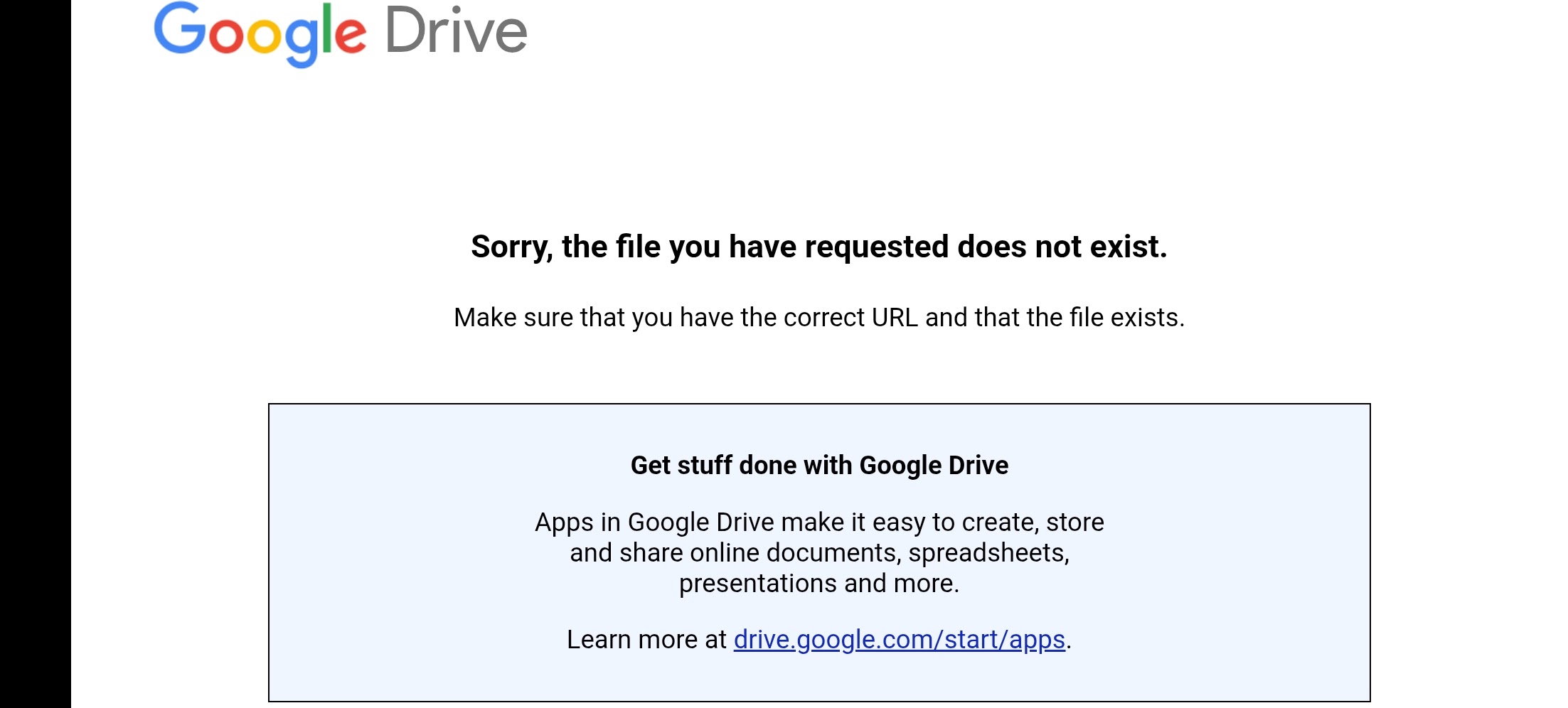Click the colored 'Google' word in the logo
Screen dimensions: 1568x708
point(260,32)
